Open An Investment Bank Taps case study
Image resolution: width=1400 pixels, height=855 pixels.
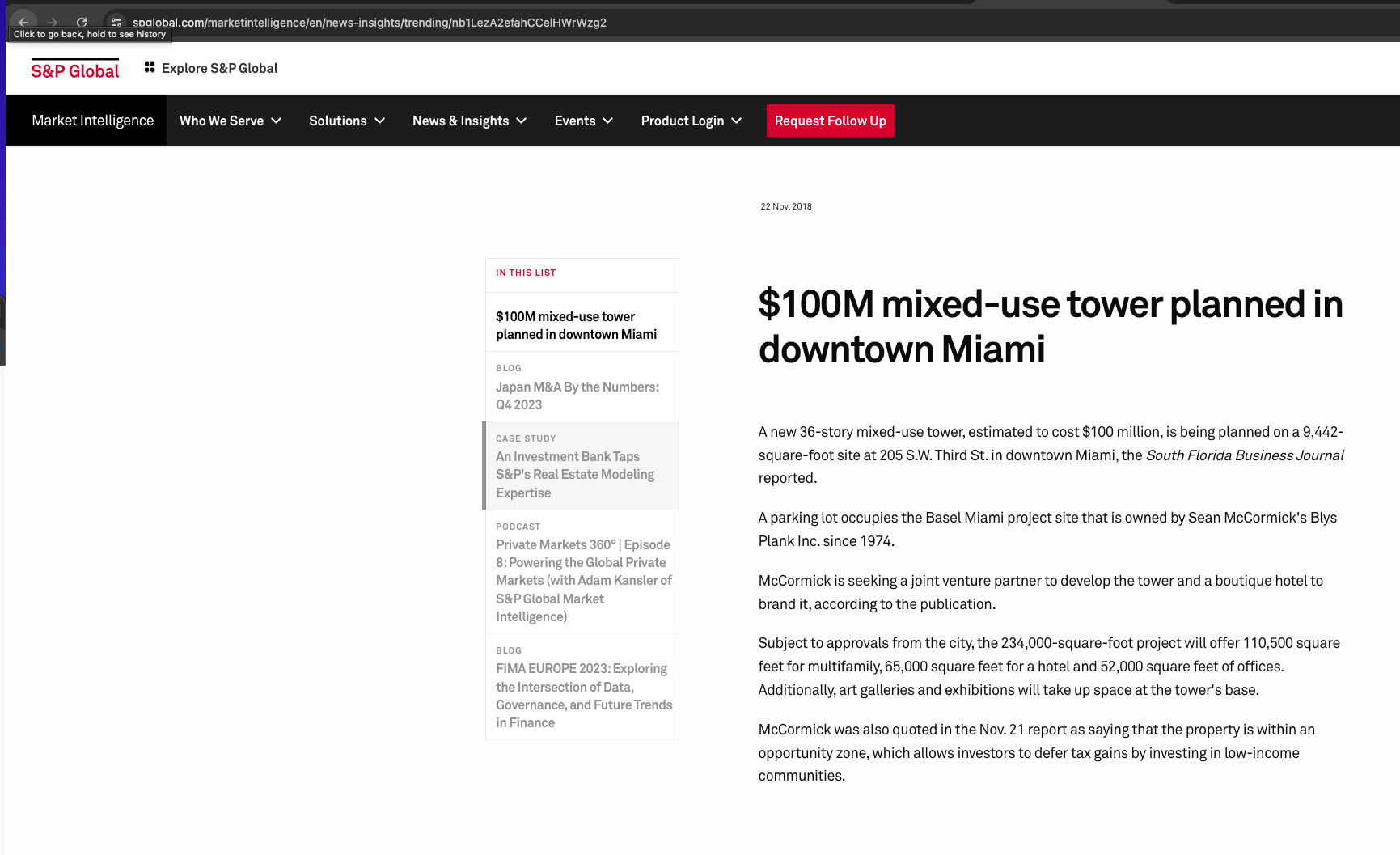[582, 466]
